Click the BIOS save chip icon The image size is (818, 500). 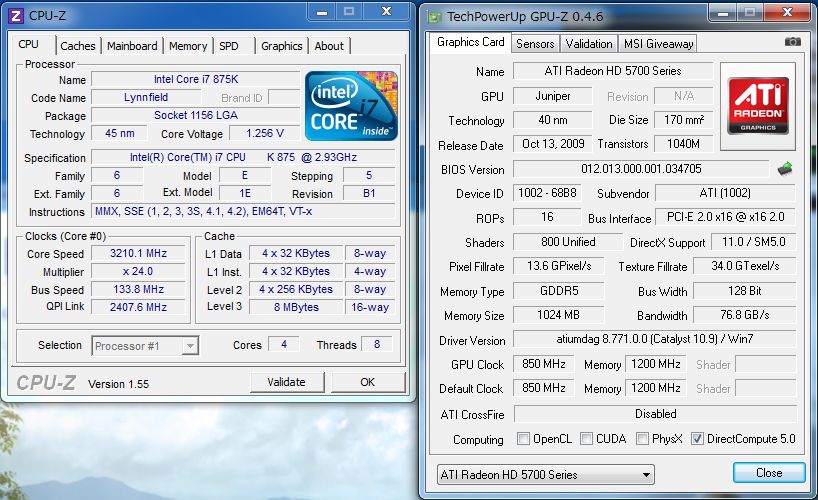tap(785, 169)
